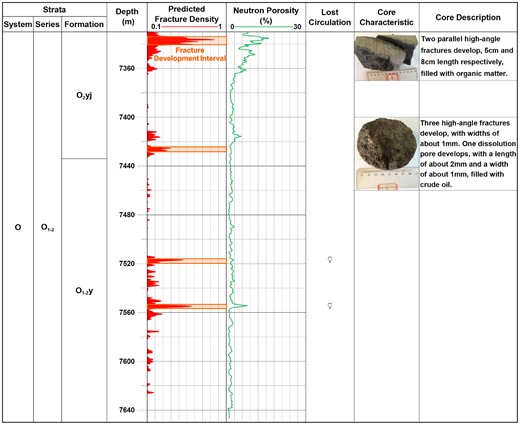Viewport: 520px width, 425px height.
Task: Click the O system label
Action: click(18, 227)
